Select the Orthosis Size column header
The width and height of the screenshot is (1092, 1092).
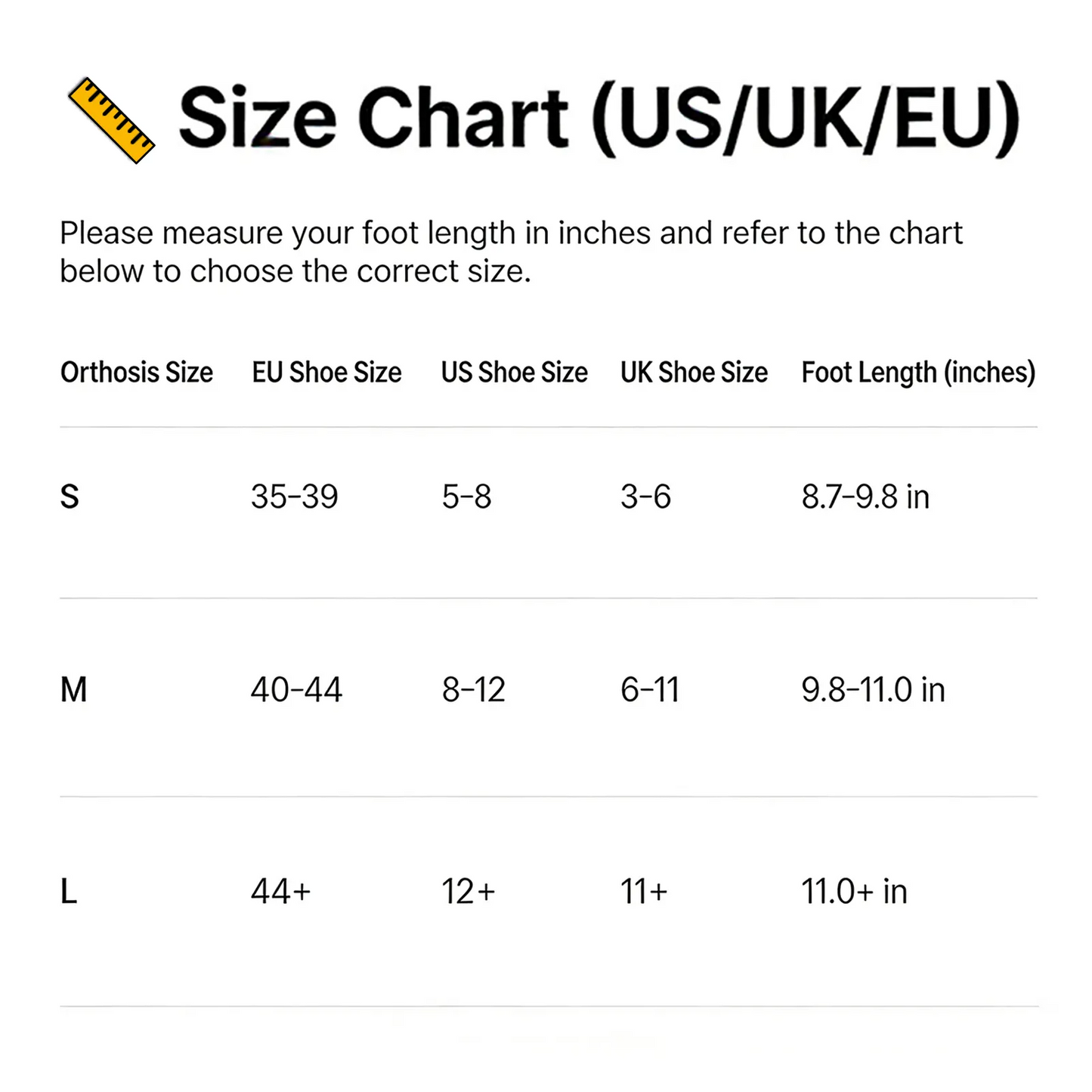(137, 373)
